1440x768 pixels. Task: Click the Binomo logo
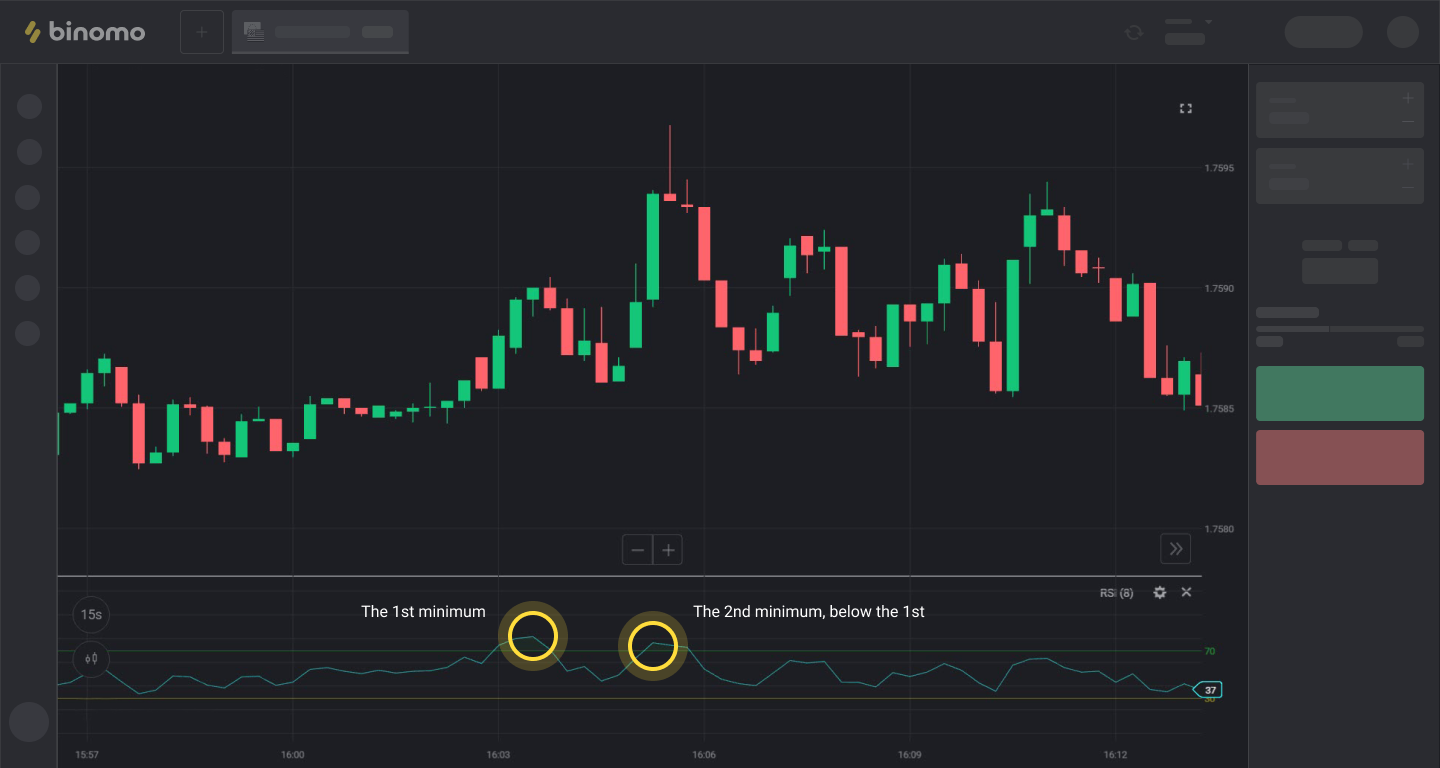(85, 32)
